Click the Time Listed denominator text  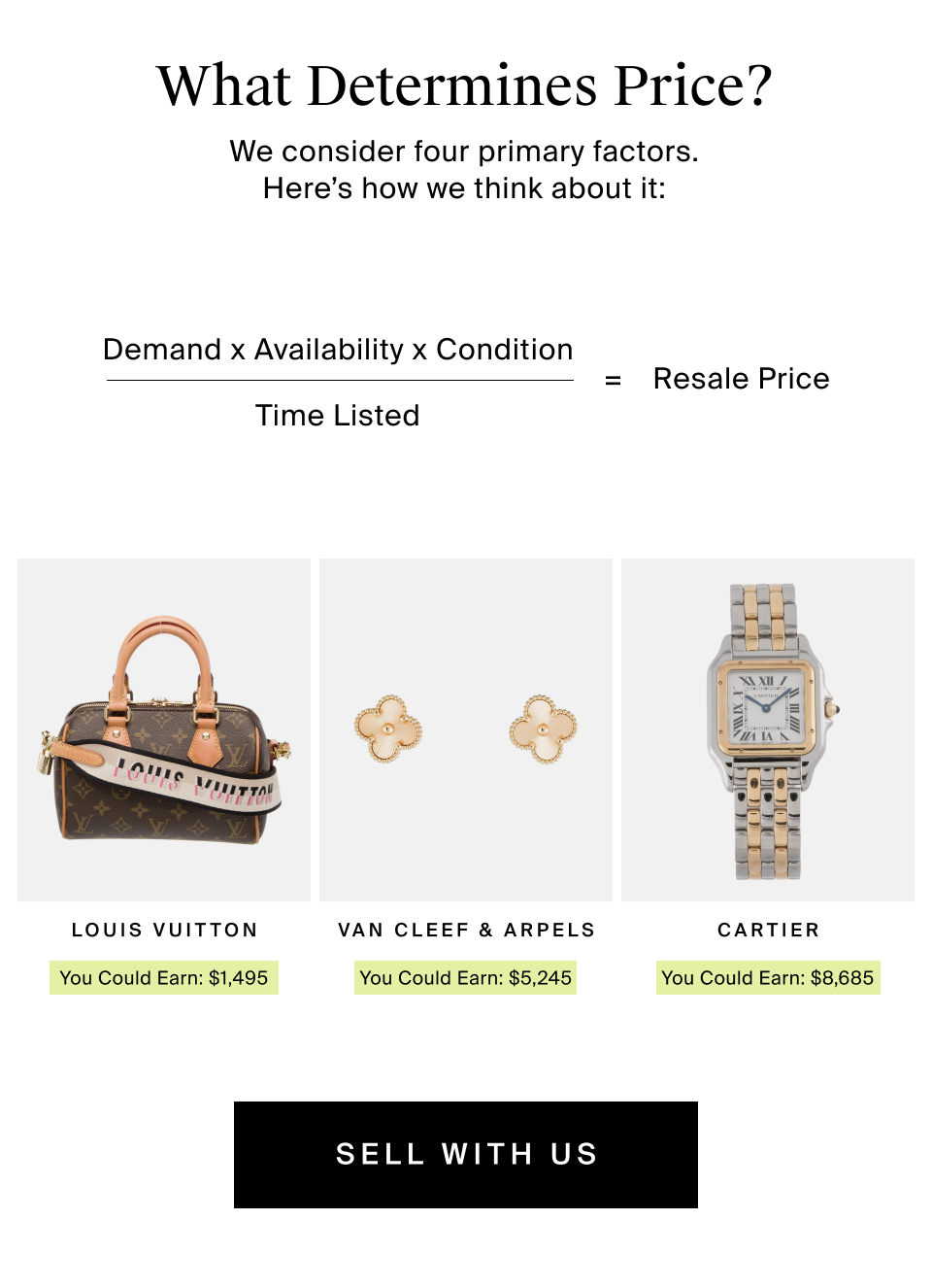pyautogui.click(x=338, y=416)
